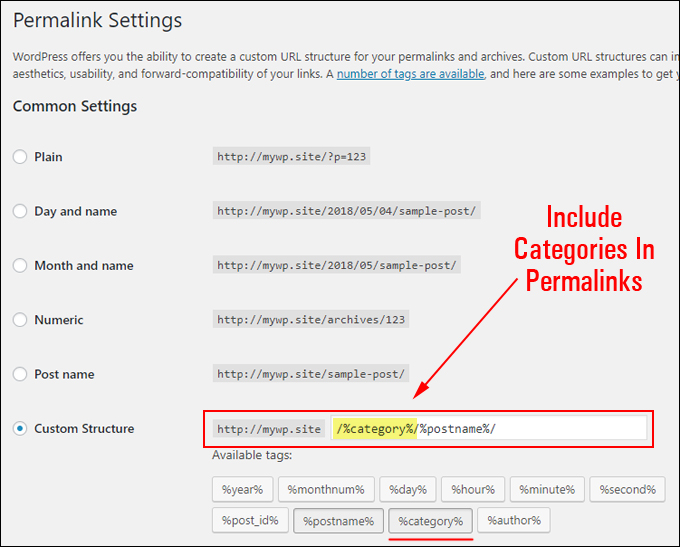
Task: Toggle the %postname% tag button
Action: click(338, 521)
